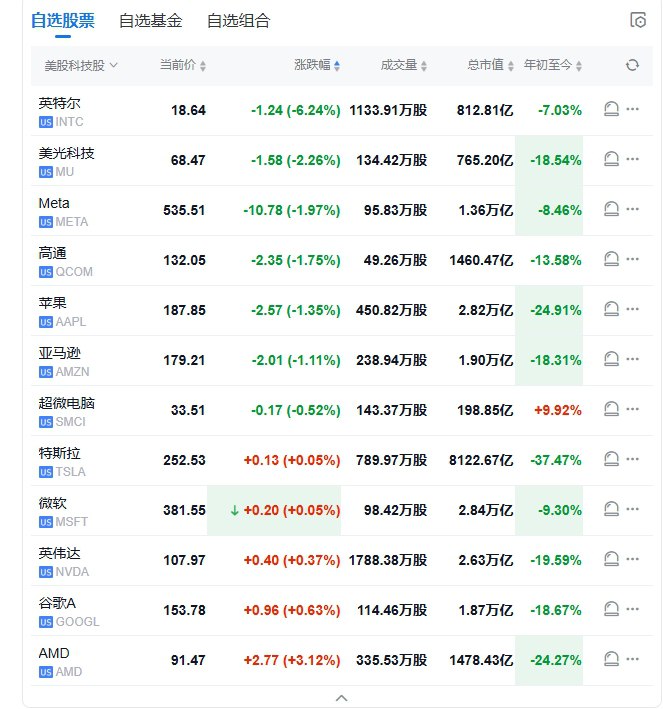Open 亚马逊 AMZN stock page
Image resolution: width=663 pixels, height=709 pixels.
tap(64, 362)
